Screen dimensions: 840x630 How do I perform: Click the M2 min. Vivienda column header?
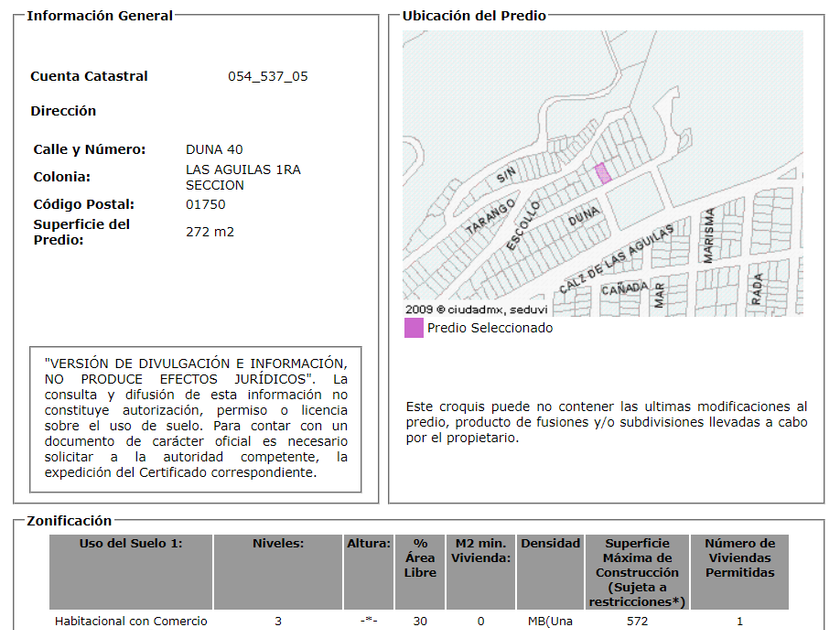point(481,572)
